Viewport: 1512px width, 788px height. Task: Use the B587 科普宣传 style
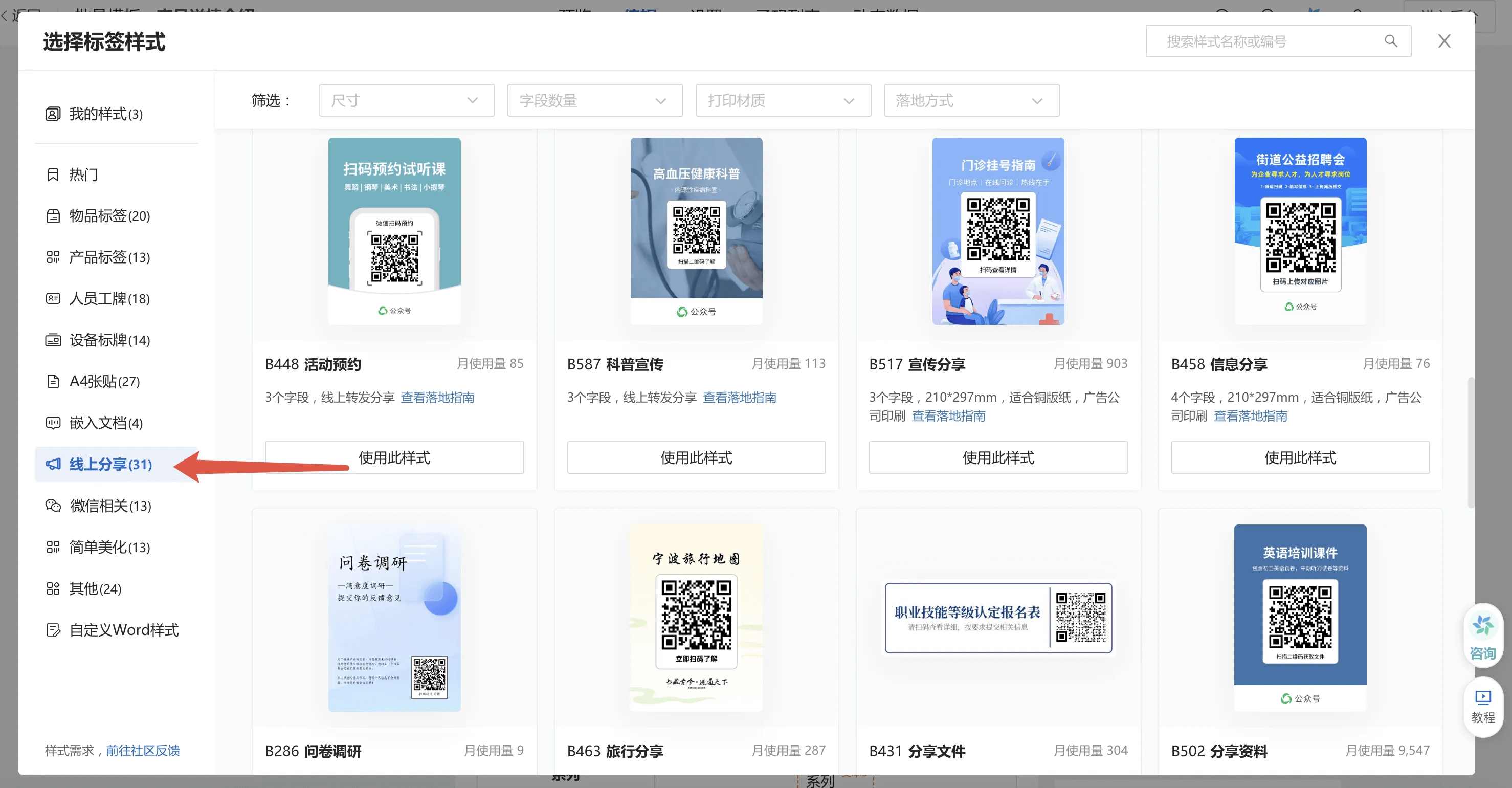pyautogui.click(x=696, y=457)
